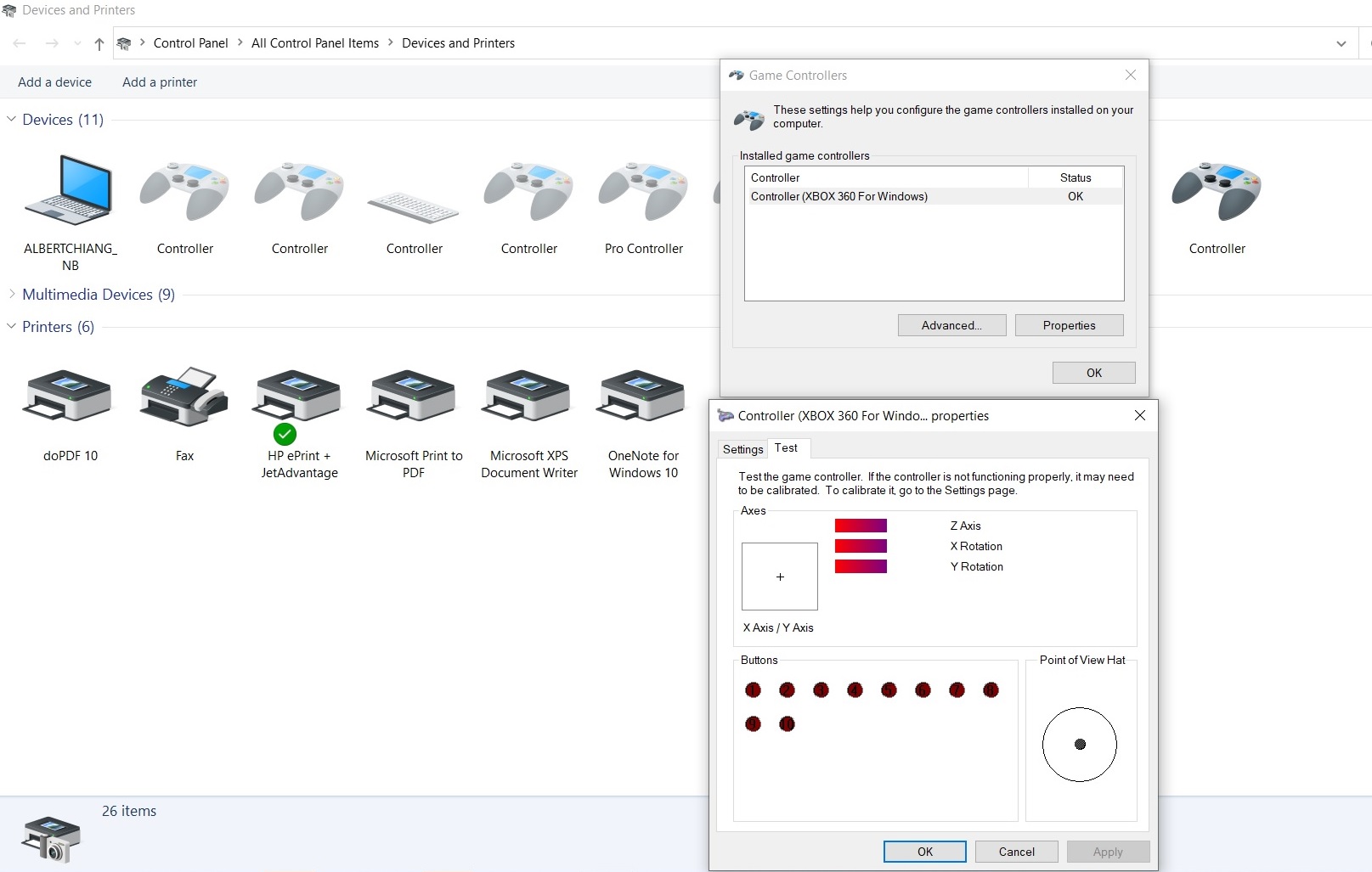Select the ALBERTCHIANG_NB laptop device icon

pyautogui.click(x=70, y=190)
